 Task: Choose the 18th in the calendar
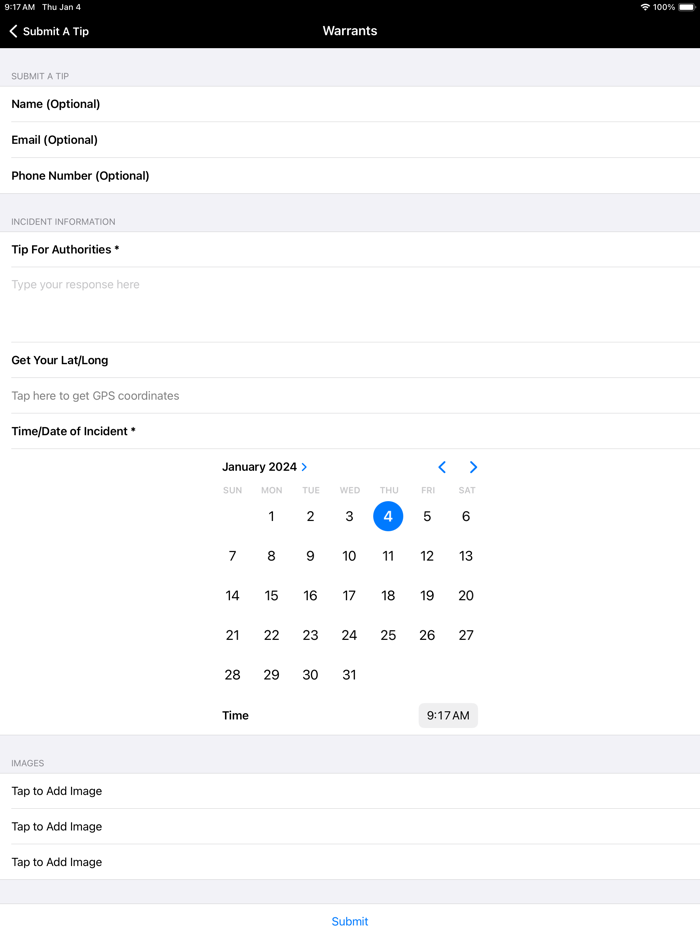tap(388, 596)
